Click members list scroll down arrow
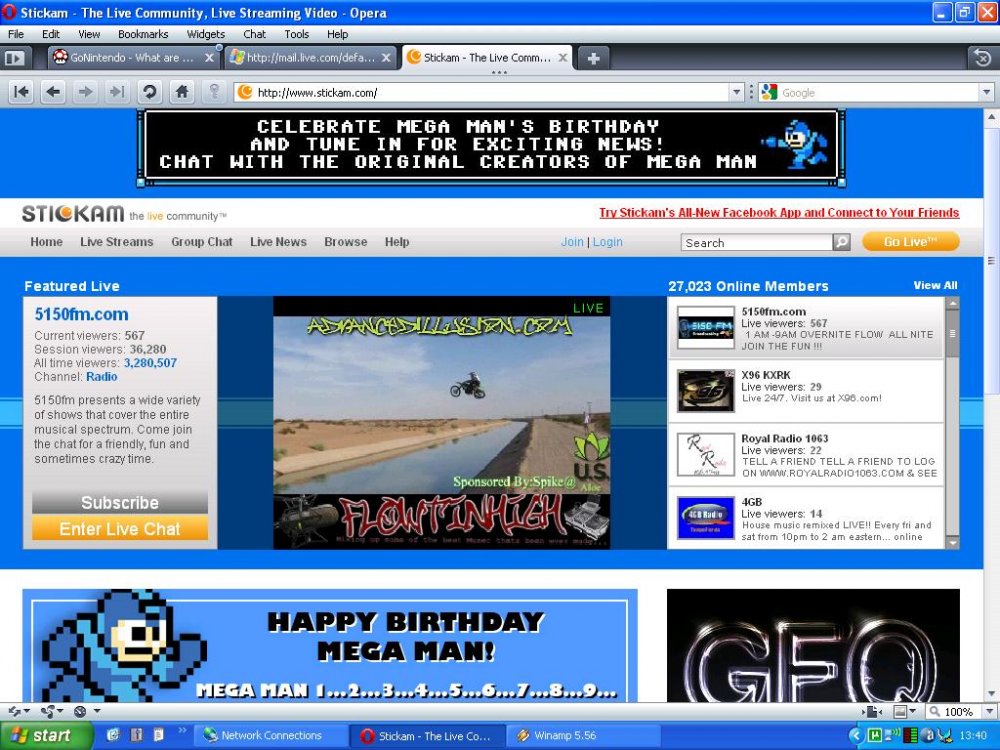Viewport: 1000px width, 750px height. pos(952,542)
